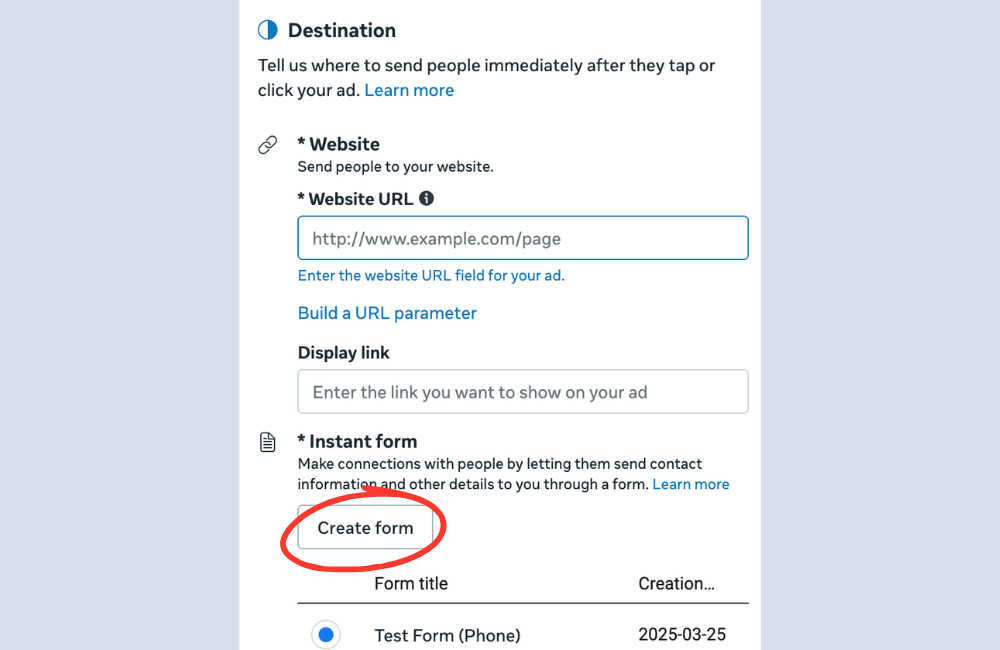Image resolution: width=1000 pixels, height=650 pixels.
Task: Click the Website chain link icon
Action: (267, 145)
